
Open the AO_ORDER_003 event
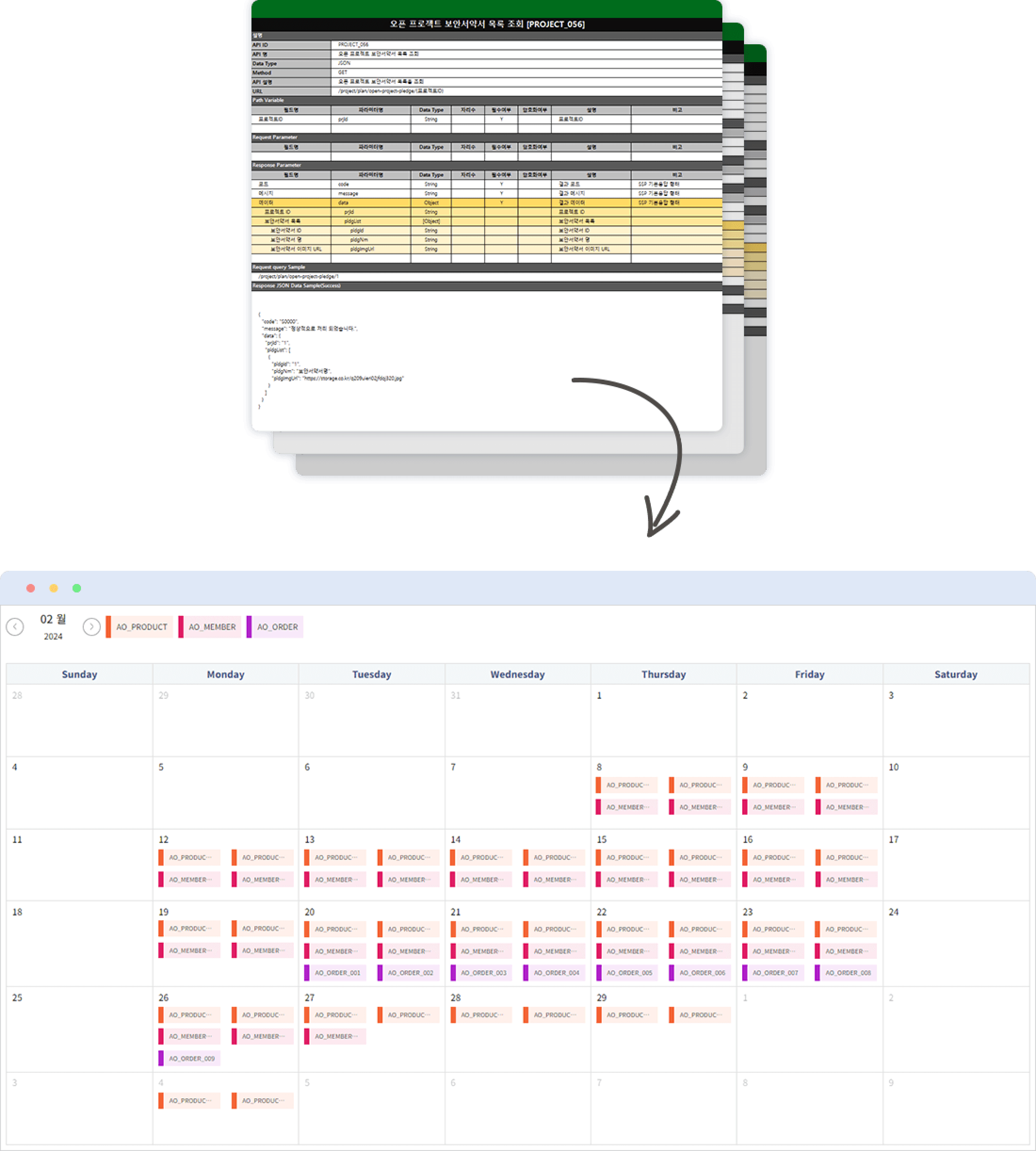pyautogui.click(x=481, y=973)
